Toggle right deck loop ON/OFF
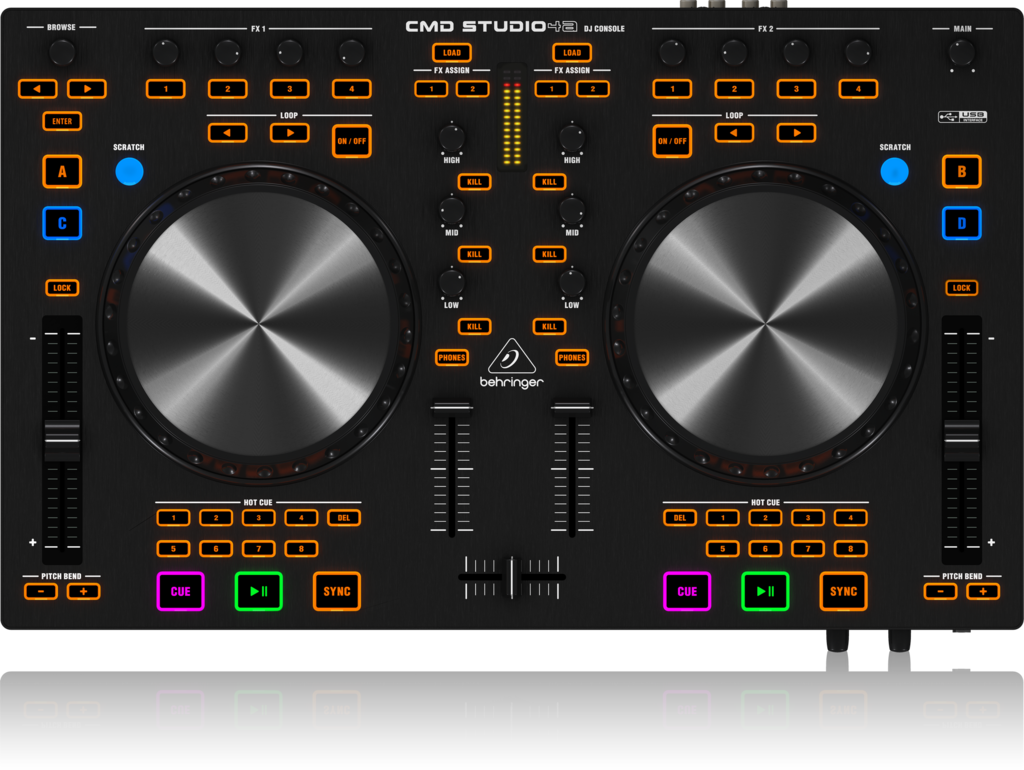1024x770 pixels. click(x=673, y=141)
